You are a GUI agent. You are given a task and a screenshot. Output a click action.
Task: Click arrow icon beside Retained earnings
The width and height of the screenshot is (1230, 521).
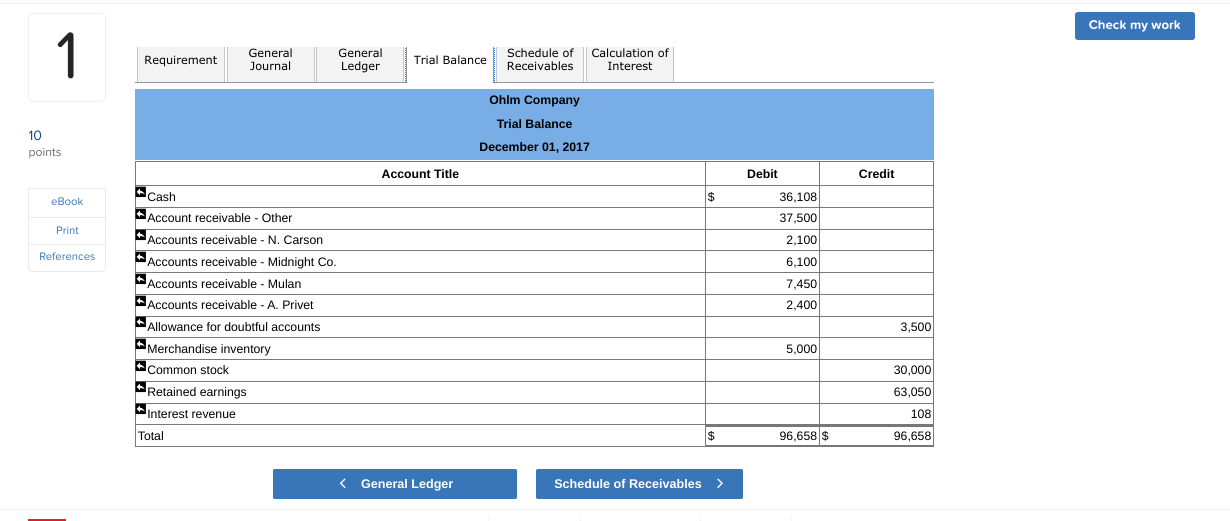[141, 387]
